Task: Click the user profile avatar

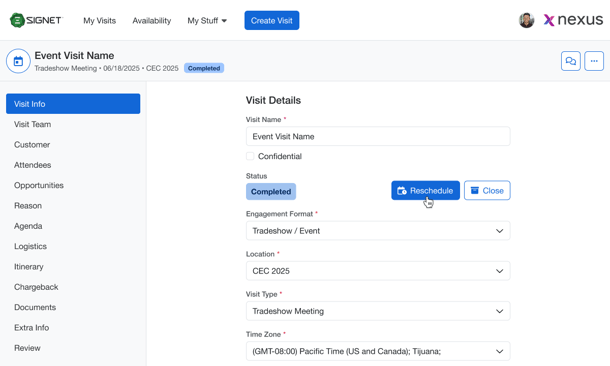Action: (x=526, y=20)
